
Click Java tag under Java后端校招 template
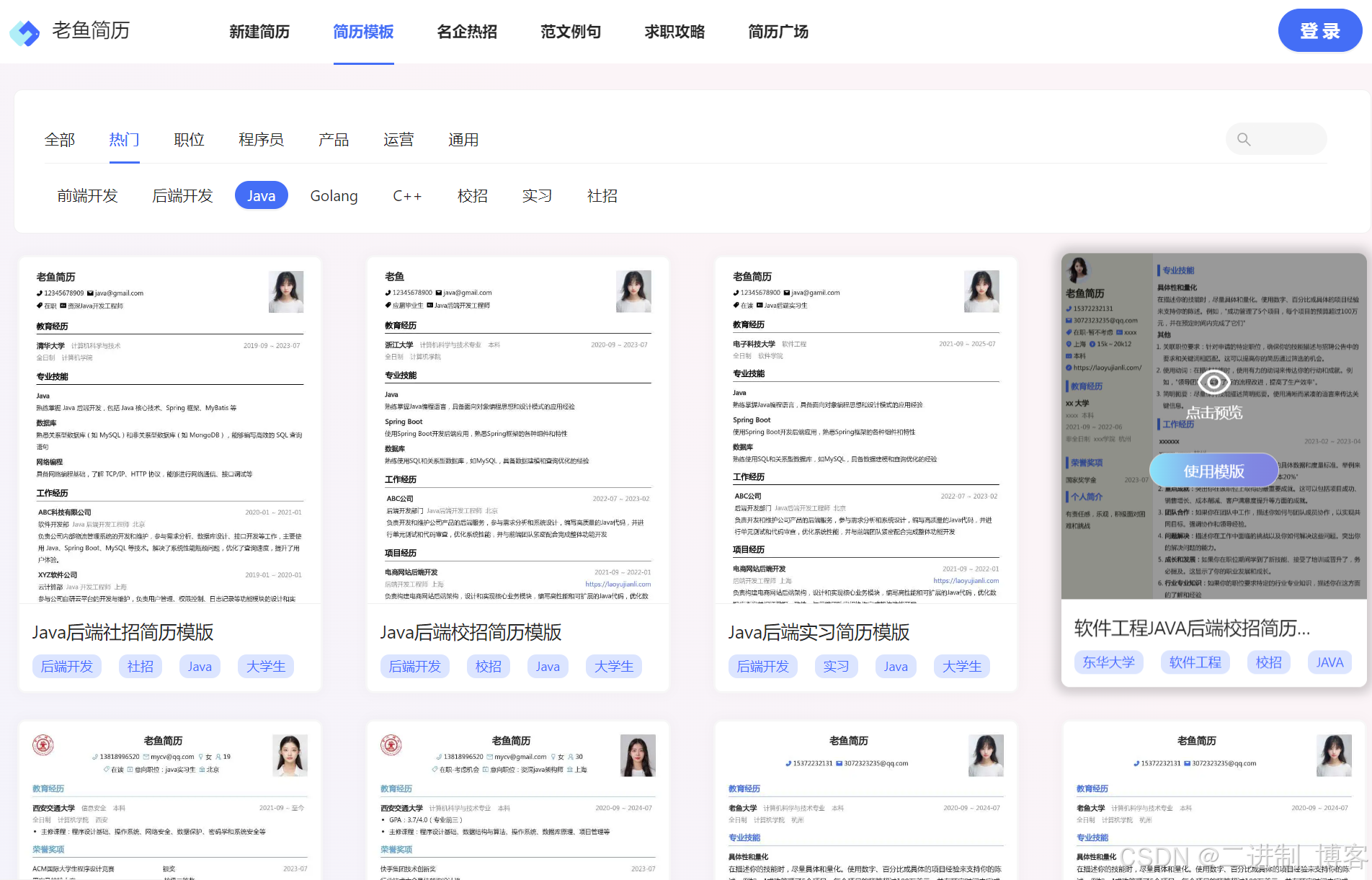[548, 667]
